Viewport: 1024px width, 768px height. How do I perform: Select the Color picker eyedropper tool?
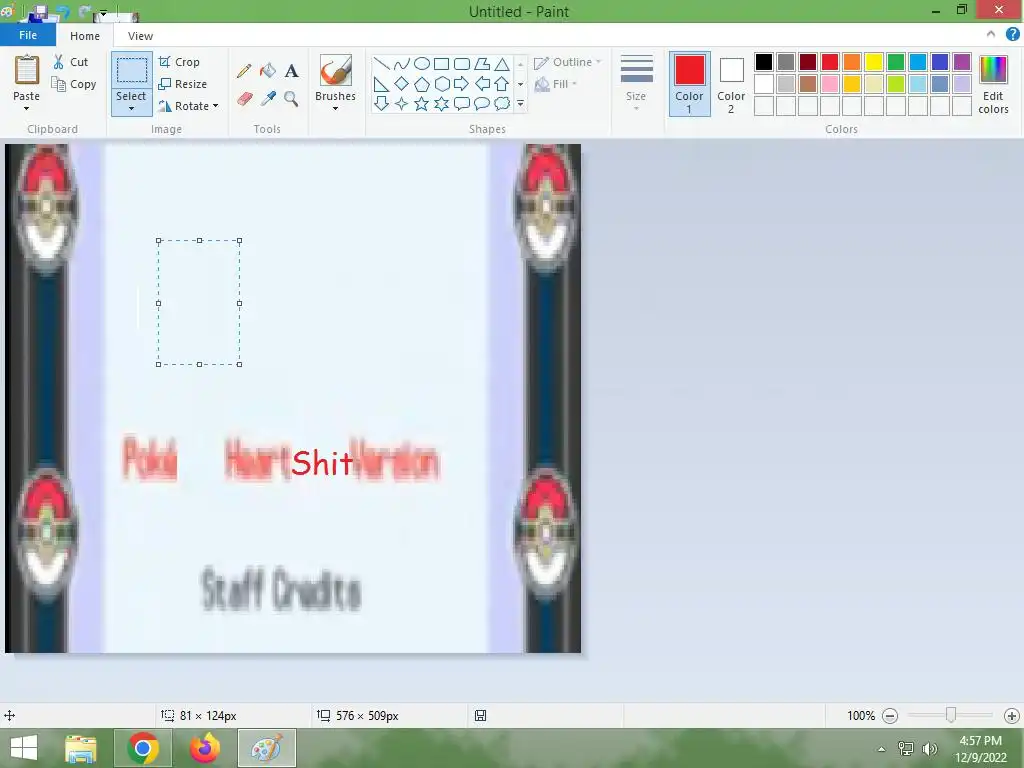pos(268,99)
